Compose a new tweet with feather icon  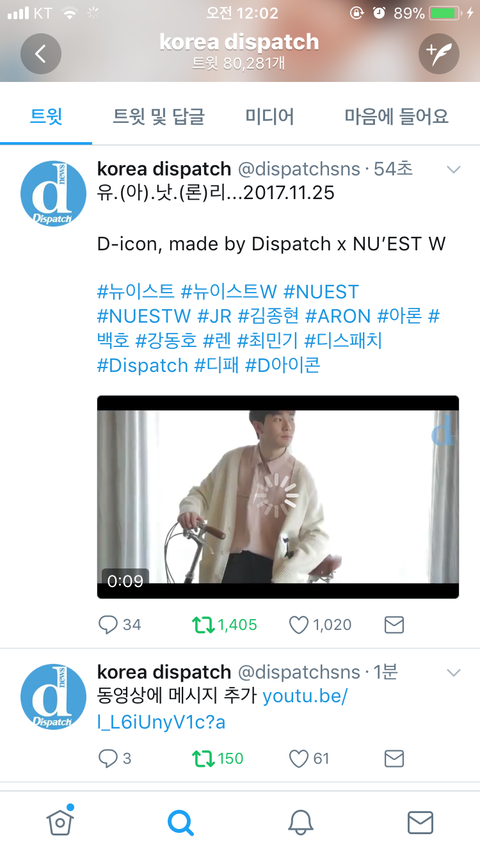click(439, 53)
